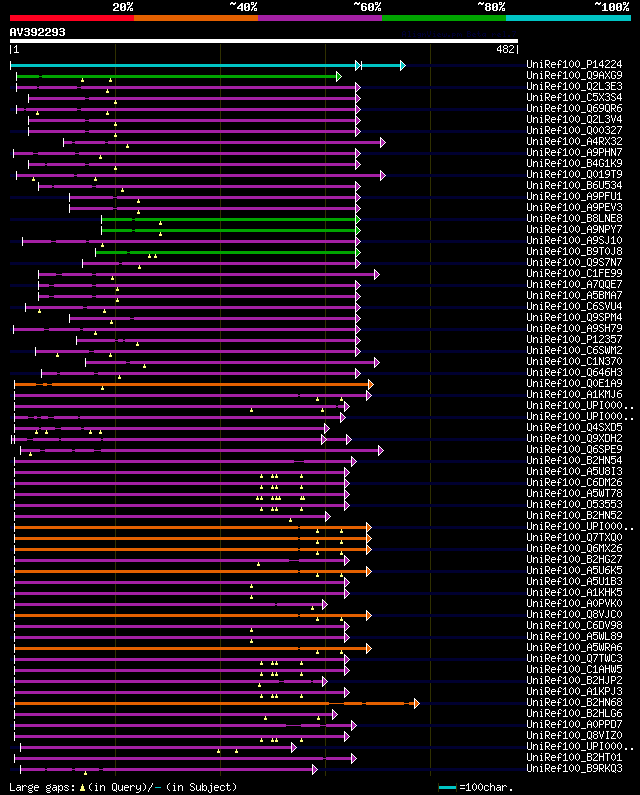Click the UniRef100_B2HN54 hit name
This screenshot has height=795, width=640.
pyautogui.click(x=574, y=460)
